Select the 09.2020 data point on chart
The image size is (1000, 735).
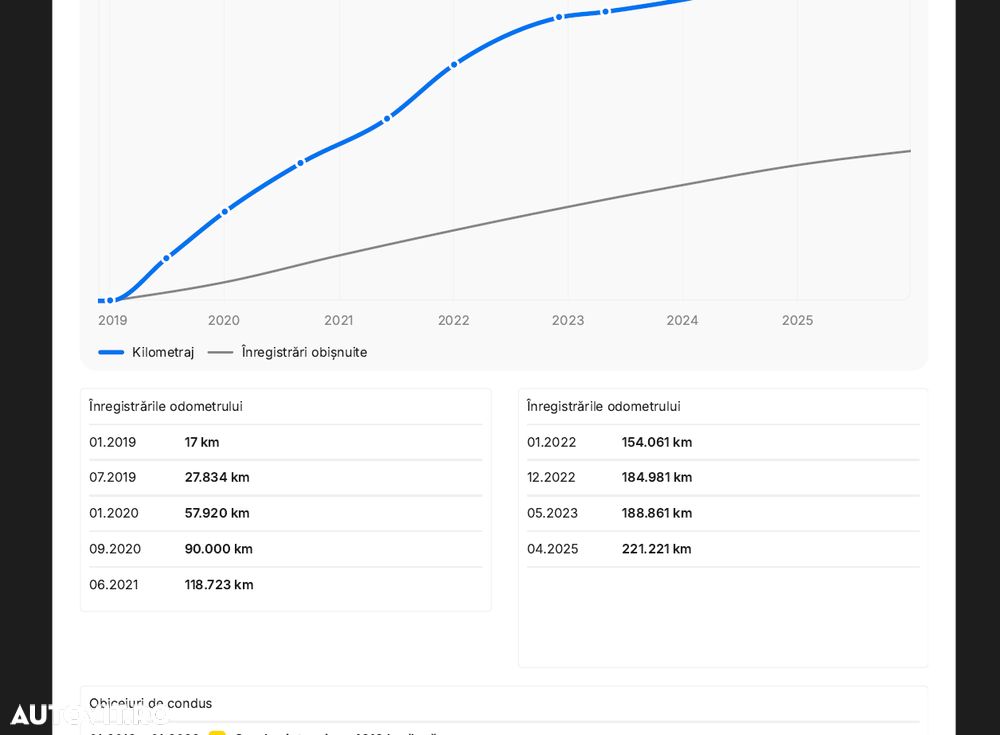point(300,163)
